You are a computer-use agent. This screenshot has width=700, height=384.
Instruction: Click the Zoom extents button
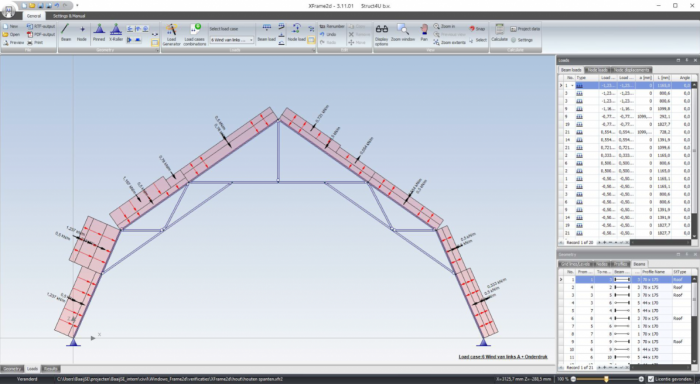[x=449, y=42]
